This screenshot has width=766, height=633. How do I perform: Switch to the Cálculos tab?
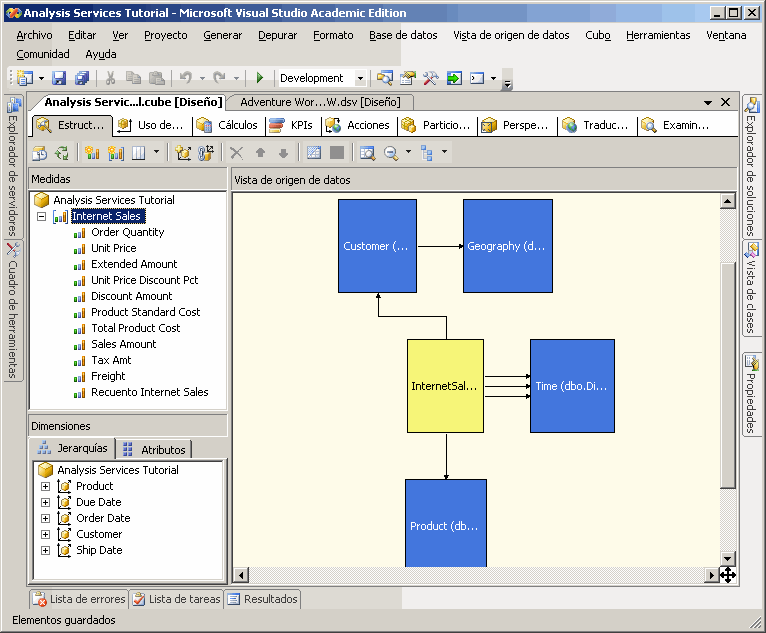pyautogui.click(x=227, y=126)
